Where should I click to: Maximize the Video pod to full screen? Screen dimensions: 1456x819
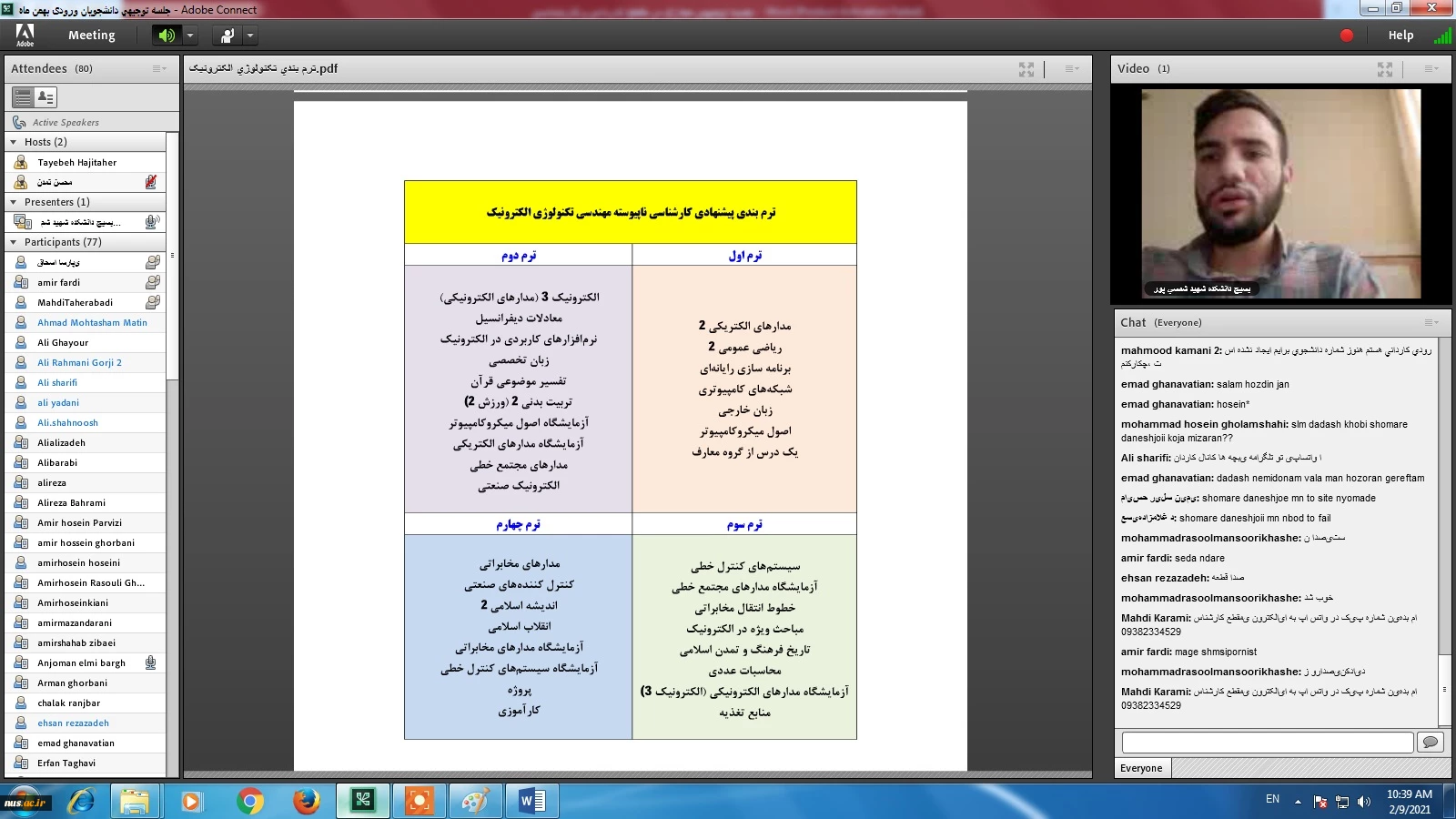pyautogui.click(x=1385, y=69)
